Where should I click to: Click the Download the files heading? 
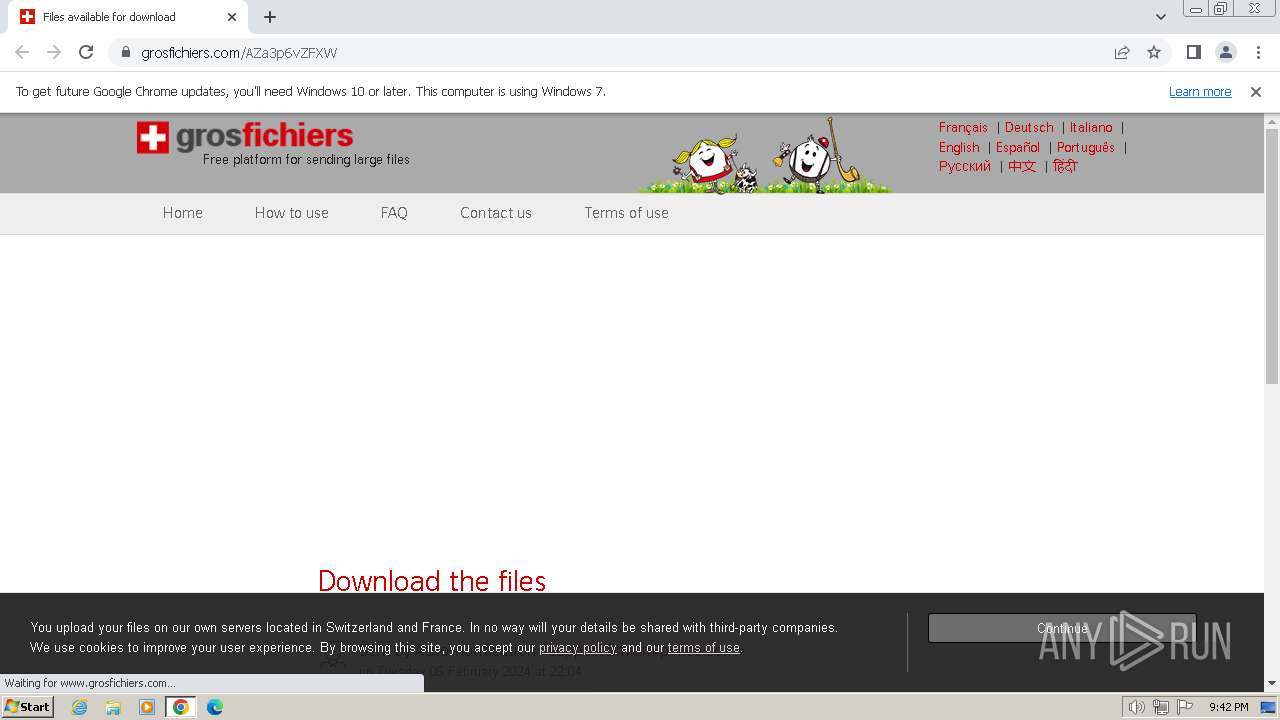click(x=432, y=581)
